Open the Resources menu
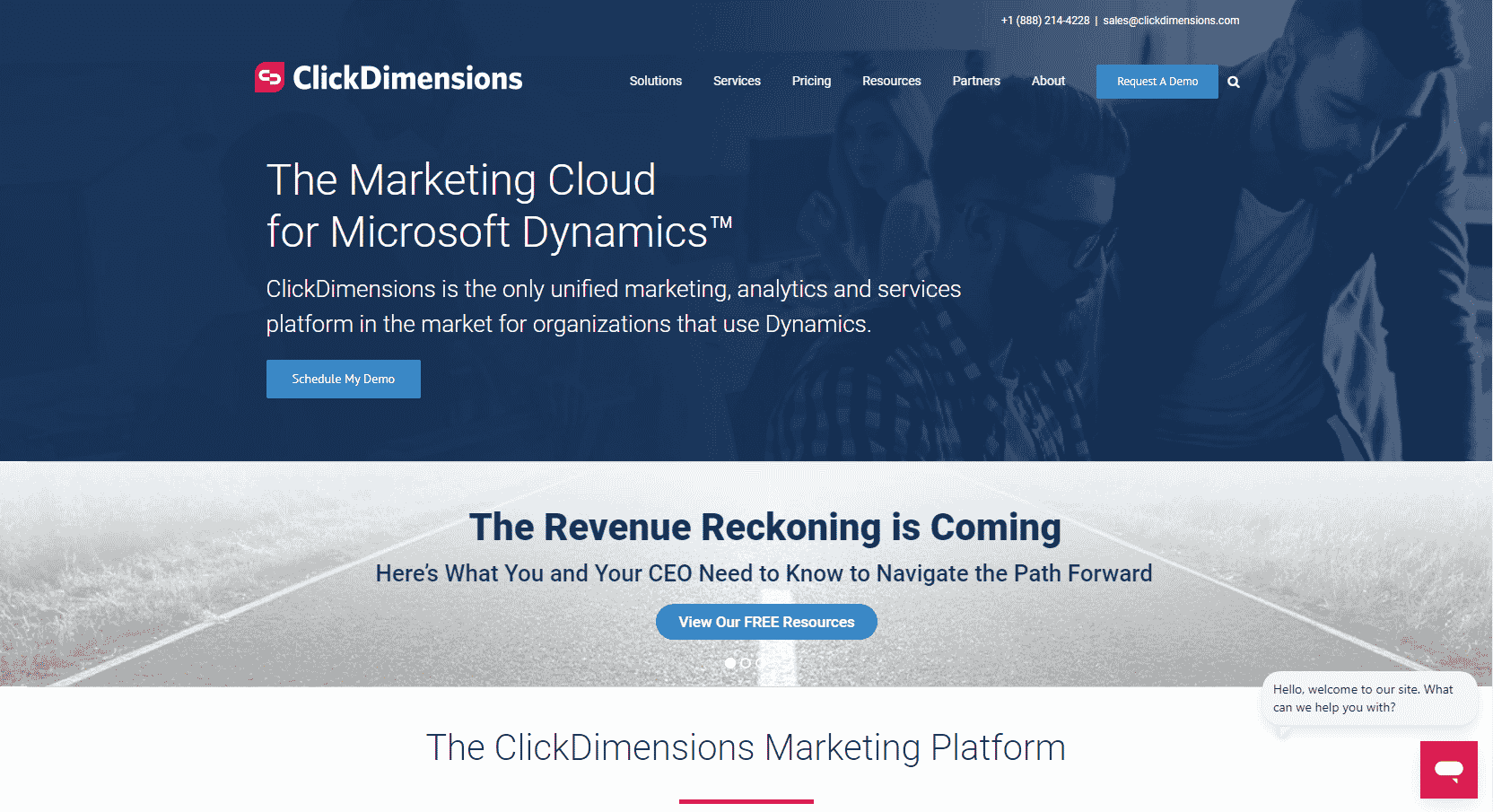This screenshot has height=812, width=1493. (892, 81)
